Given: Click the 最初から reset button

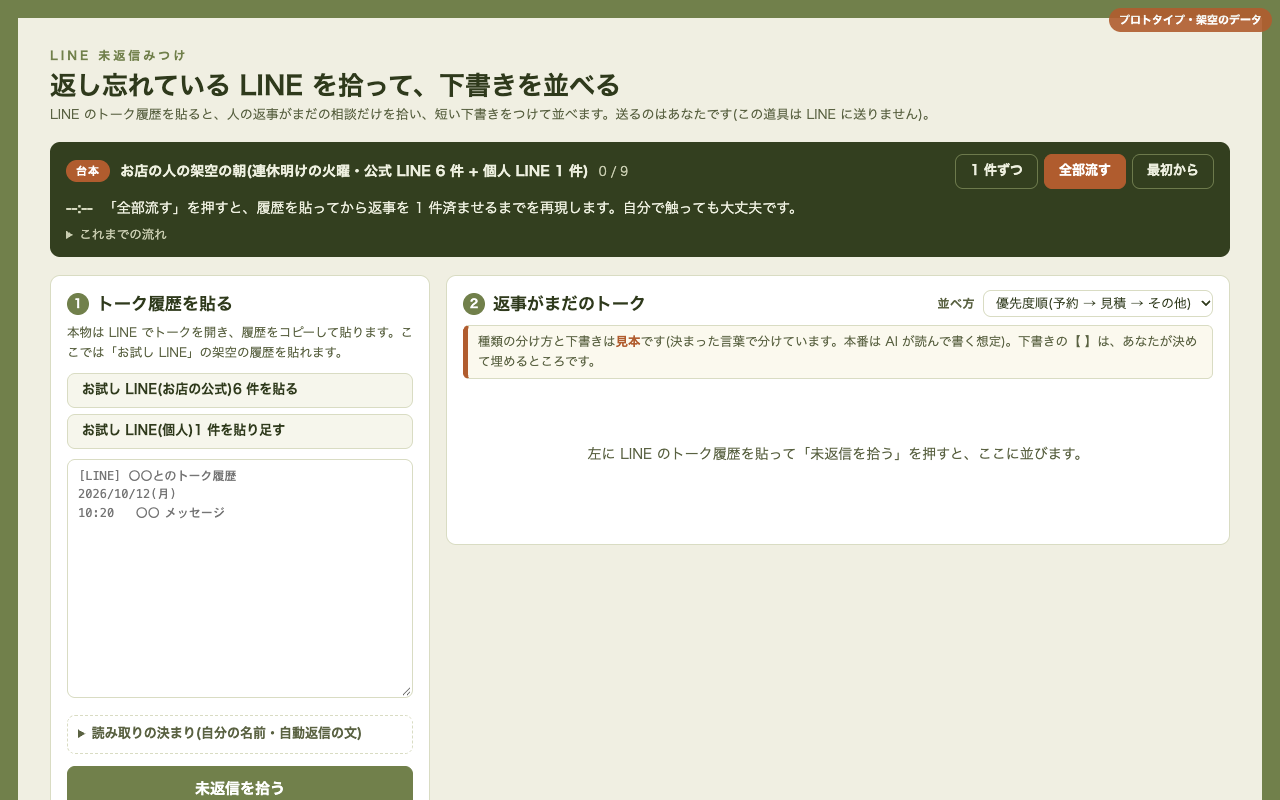Looking at the screenshot, I should point(1173,171).
